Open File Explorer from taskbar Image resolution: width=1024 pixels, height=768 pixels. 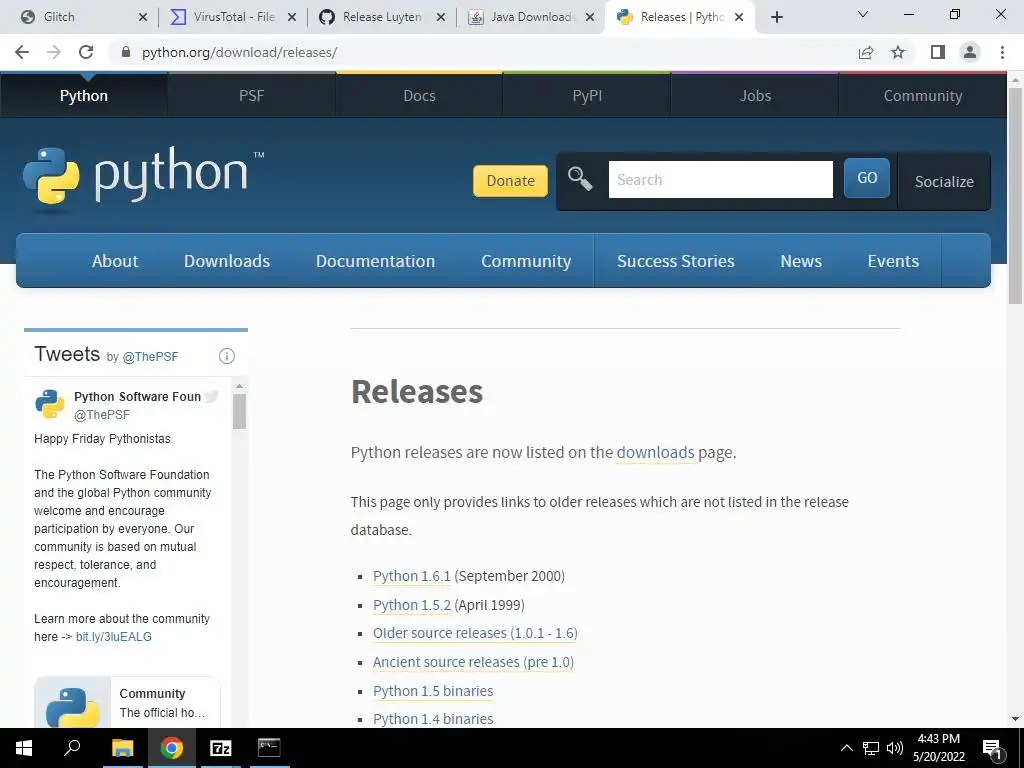pos(122,748)
